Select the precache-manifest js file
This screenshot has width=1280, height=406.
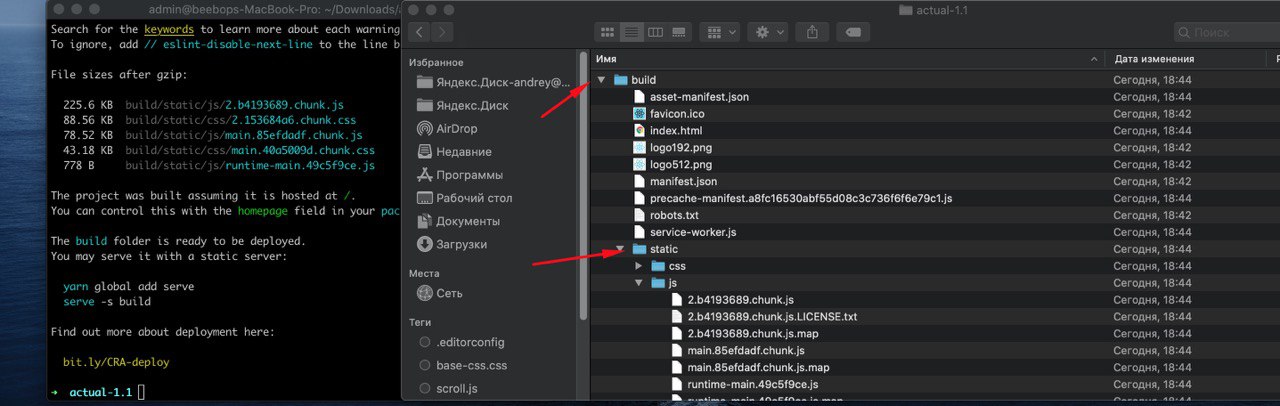pyautogui.click(x=800, y=199)
